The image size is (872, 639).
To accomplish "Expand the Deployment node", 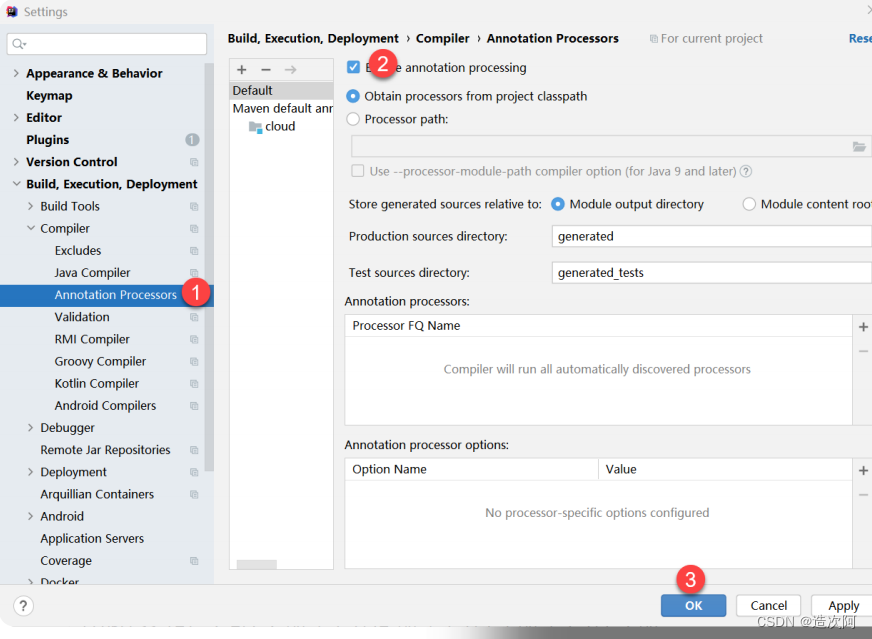I will point(30,472).
